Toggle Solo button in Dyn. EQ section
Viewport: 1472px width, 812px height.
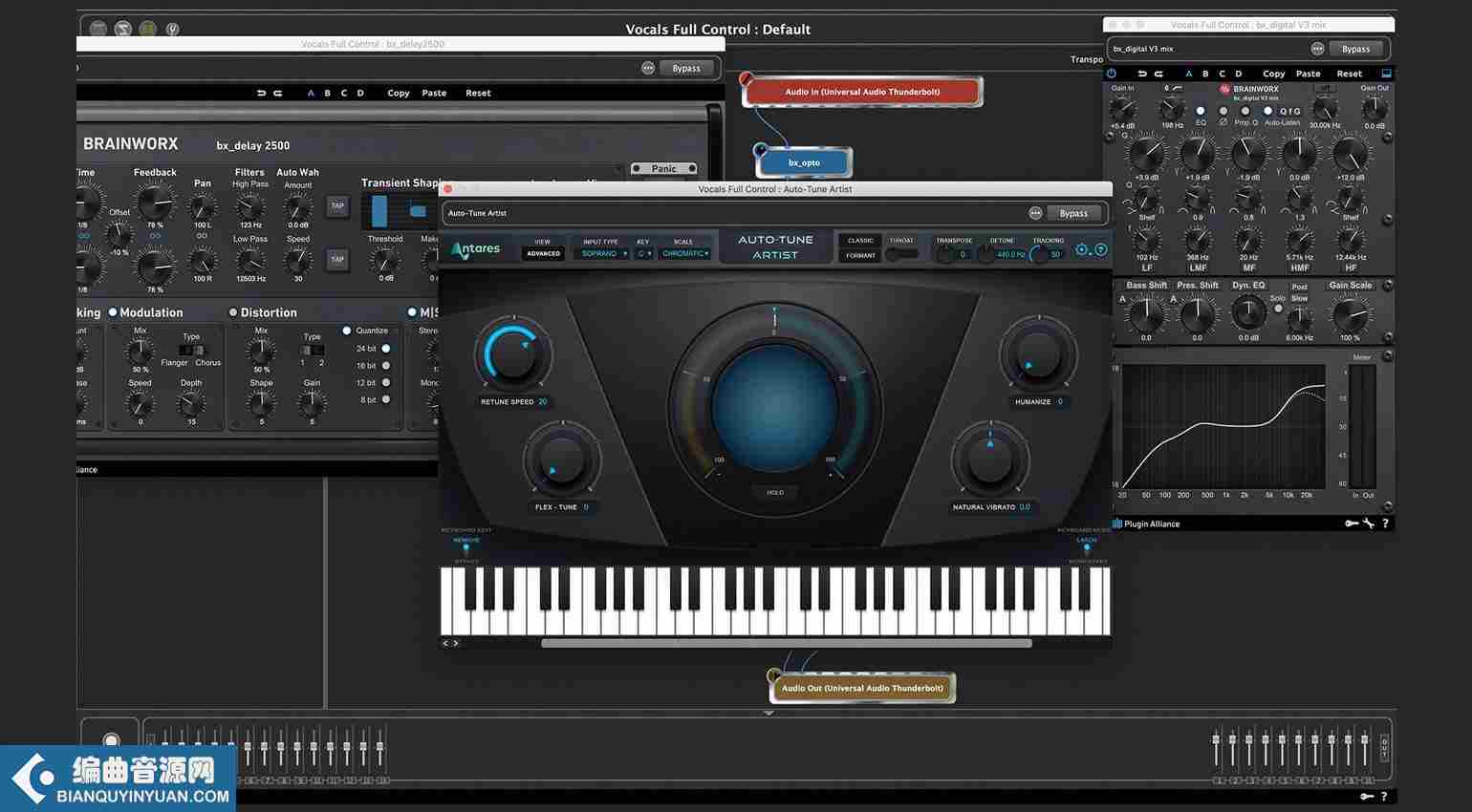coord(1278,309)
